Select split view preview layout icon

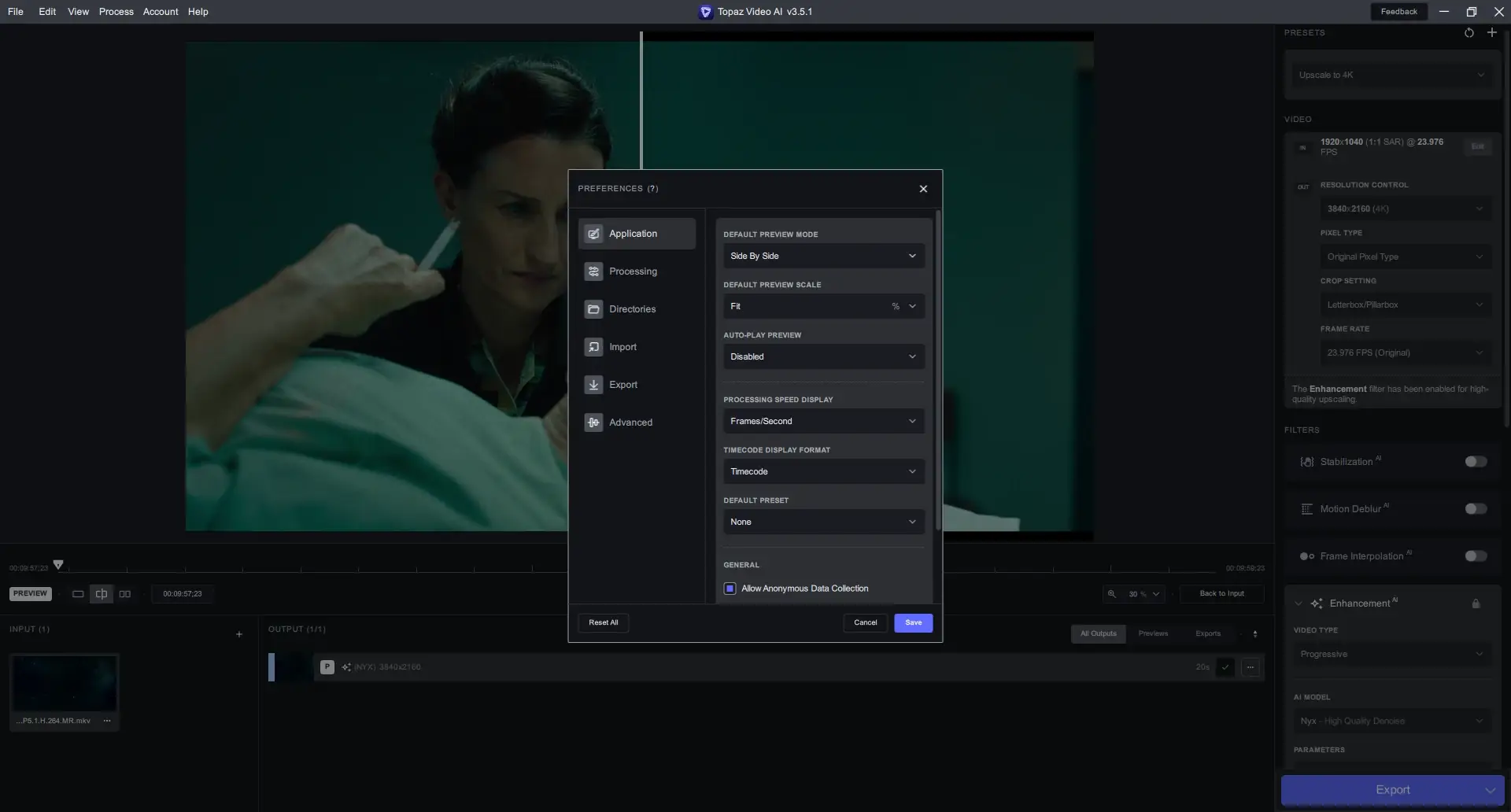pyautogui.click(x=102, y=594)
